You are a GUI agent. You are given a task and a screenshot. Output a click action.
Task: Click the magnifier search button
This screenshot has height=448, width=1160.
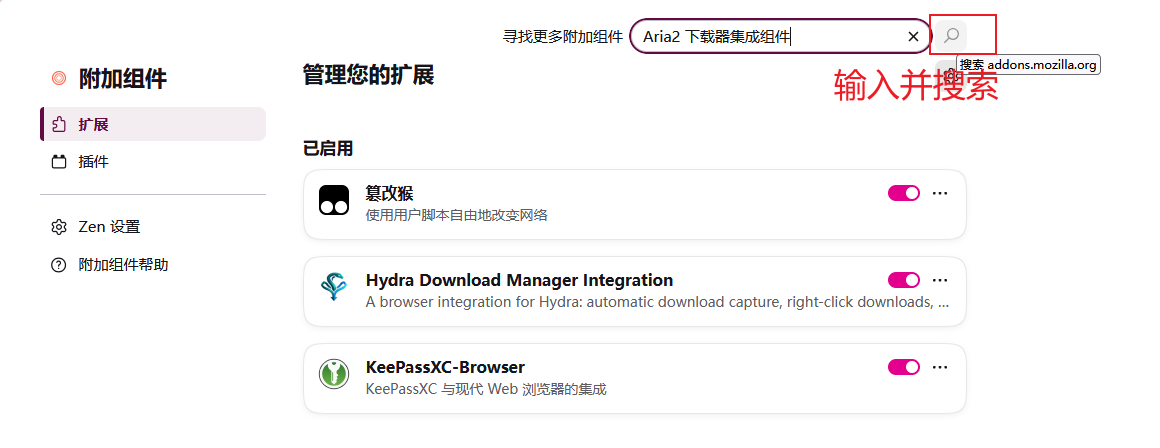(951, 35)
